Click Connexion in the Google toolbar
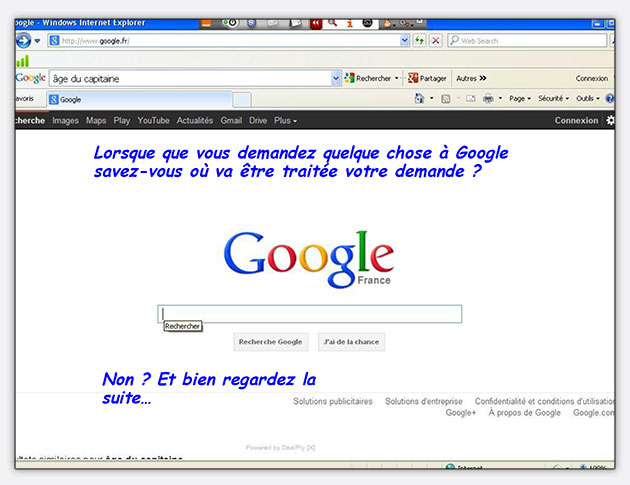This screenshot has height=485, width=630. [x=591, y=78]
